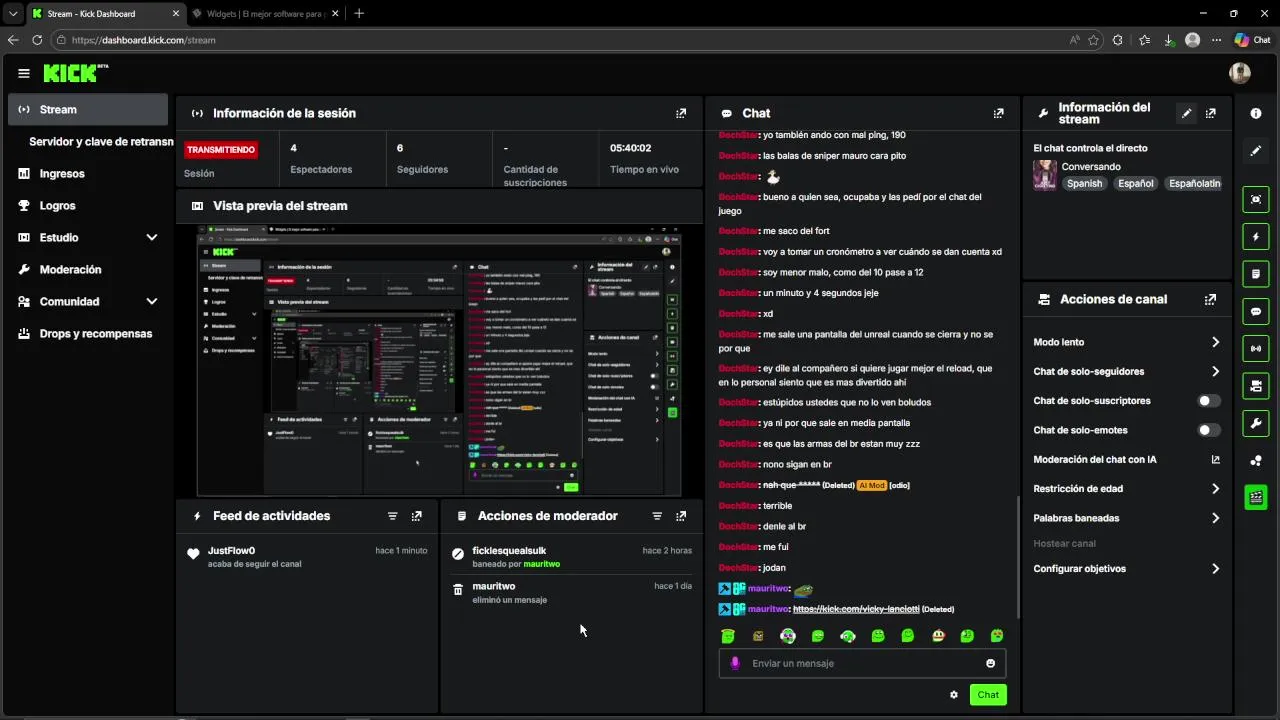Image resolution: width=1280 pixels, height=720 pixels.
Task: Toggle Chat de solo-suscriptores switch
Action: point(1209,401)
